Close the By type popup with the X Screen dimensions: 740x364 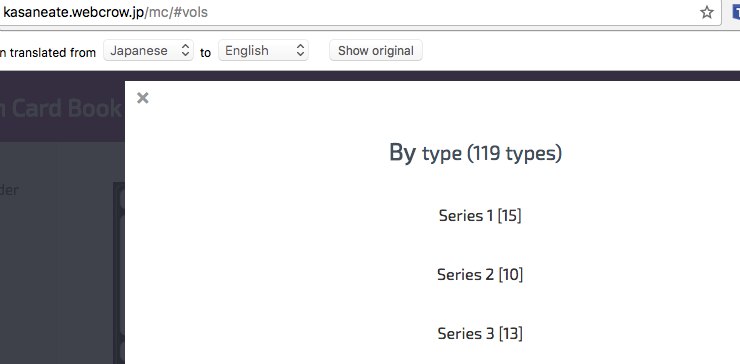pos(143,98)
